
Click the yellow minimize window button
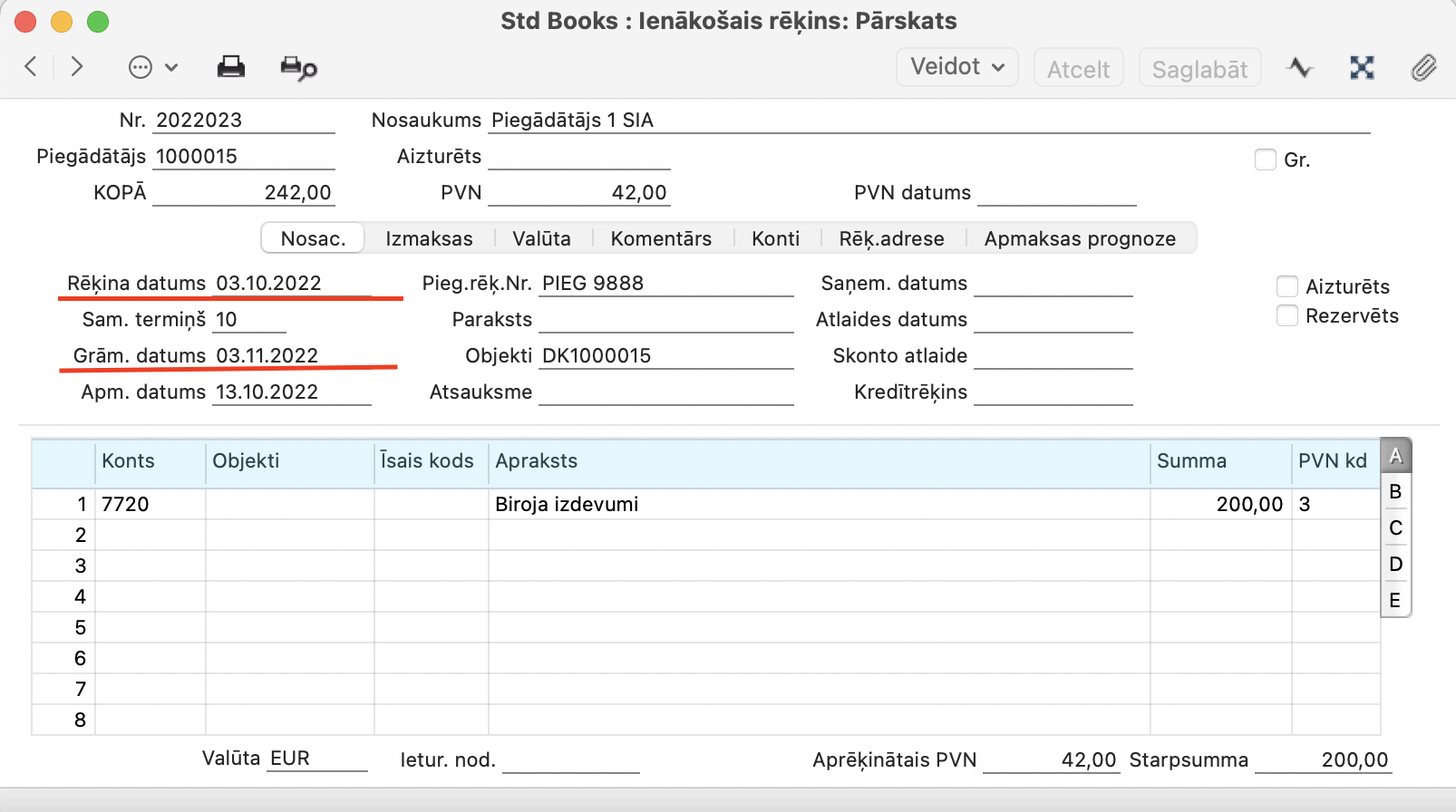[x=62, y=22]
